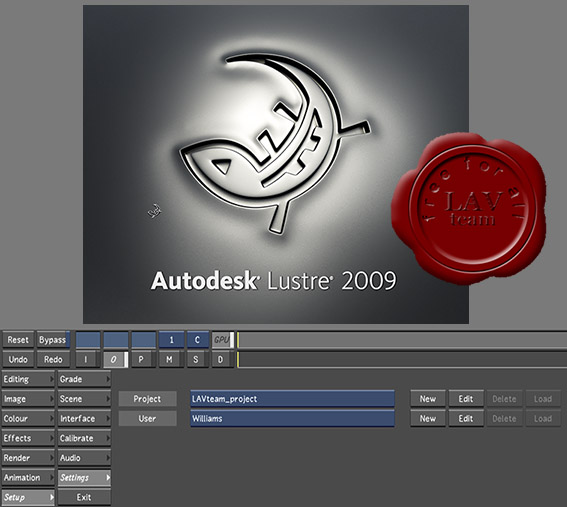Open the Colour menu
This screenshot has height=507, width=567.
pyautogui.click(x=28, y=418)
